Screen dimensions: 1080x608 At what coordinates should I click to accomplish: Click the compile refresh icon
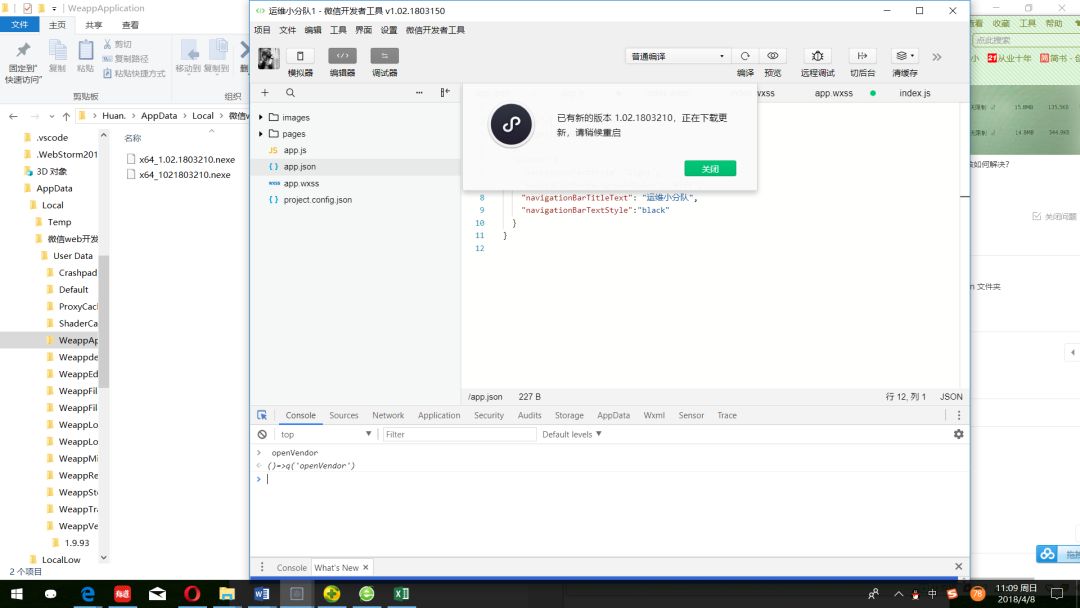pyautogui.click(x=745, y=56)
